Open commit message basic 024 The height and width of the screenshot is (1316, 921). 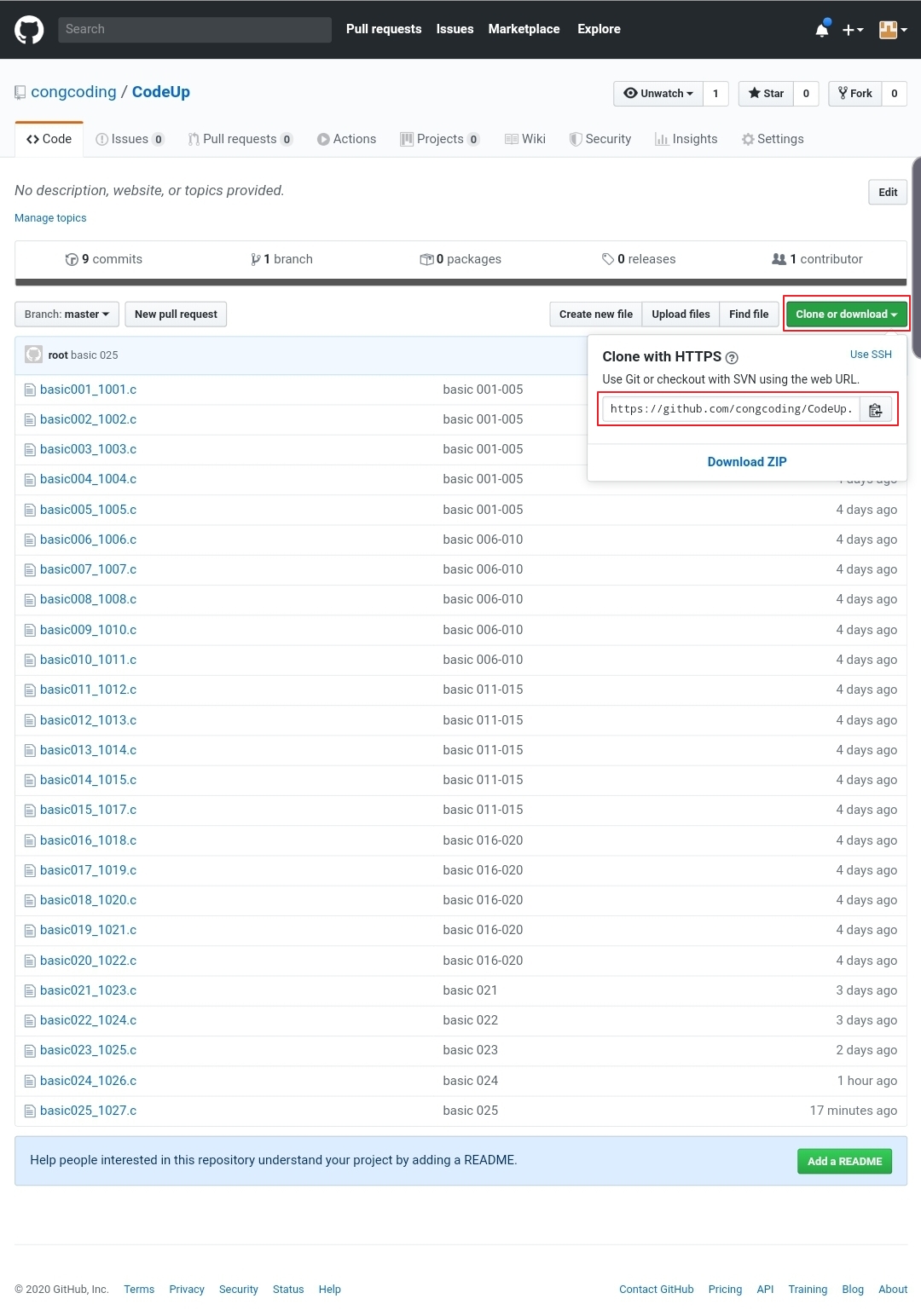coord(471,1081)
